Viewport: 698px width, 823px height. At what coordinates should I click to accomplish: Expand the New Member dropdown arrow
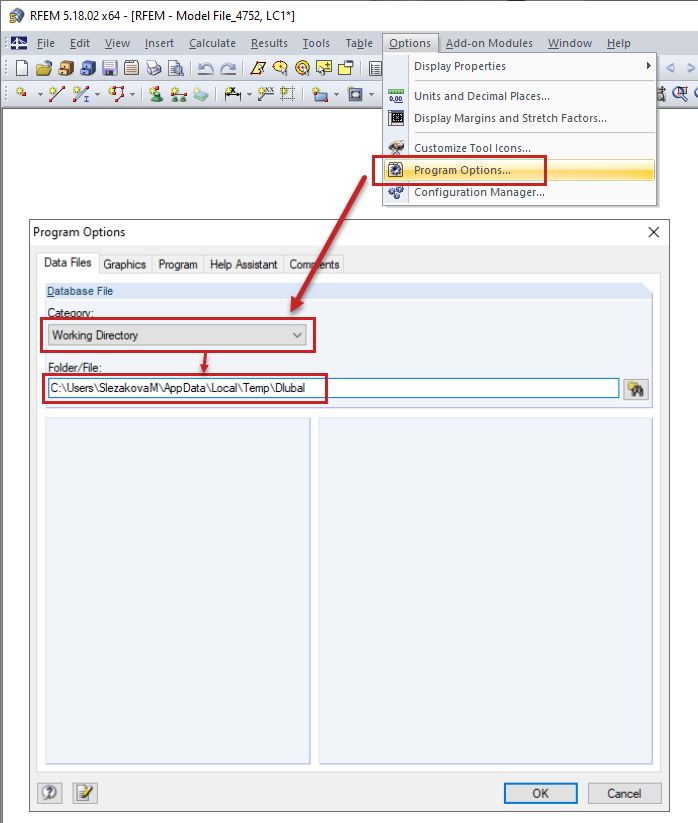pyautogui.click(x=97, y=94)
